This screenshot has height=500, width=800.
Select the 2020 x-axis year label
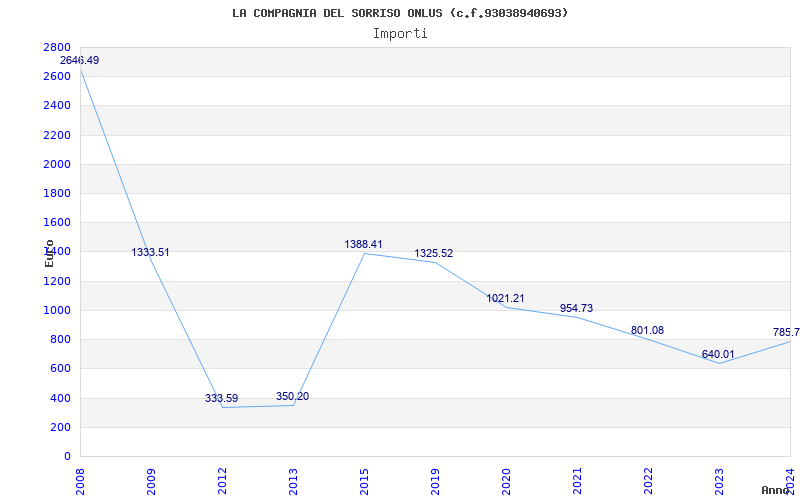pyautogui.click(x=505, y=482)
